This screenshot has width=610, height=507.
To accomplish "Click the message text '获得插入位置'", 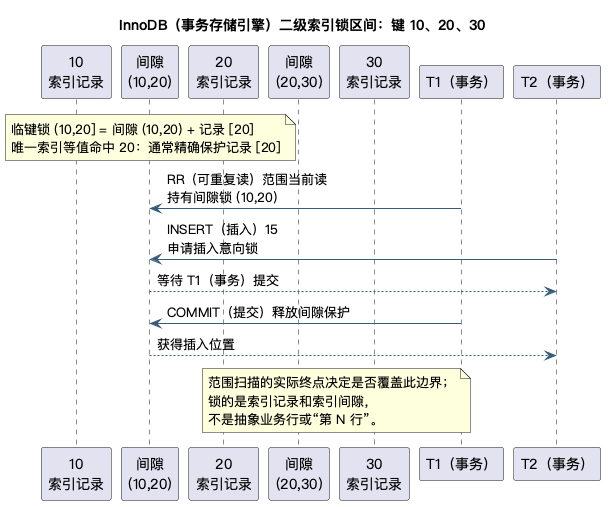I will [x=196, y=344].
